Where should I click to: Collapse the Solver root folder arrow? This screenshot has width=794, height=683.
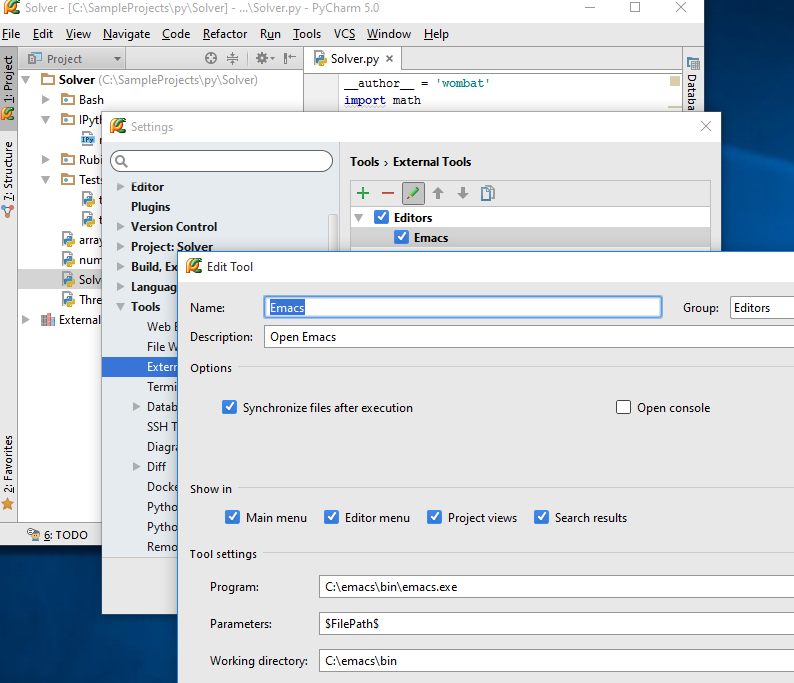[26, 79]
